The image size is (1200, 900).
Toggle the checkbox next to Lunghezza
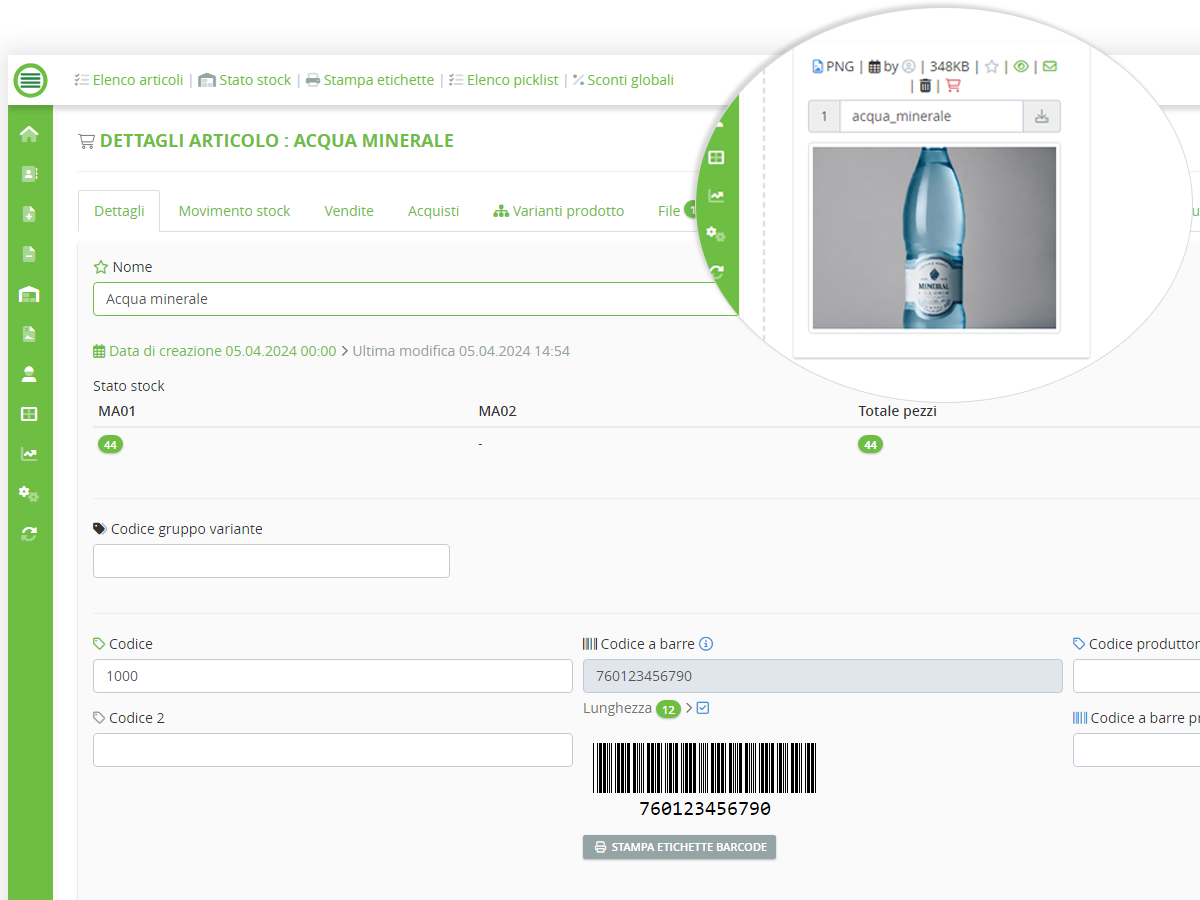pos(703,707)
